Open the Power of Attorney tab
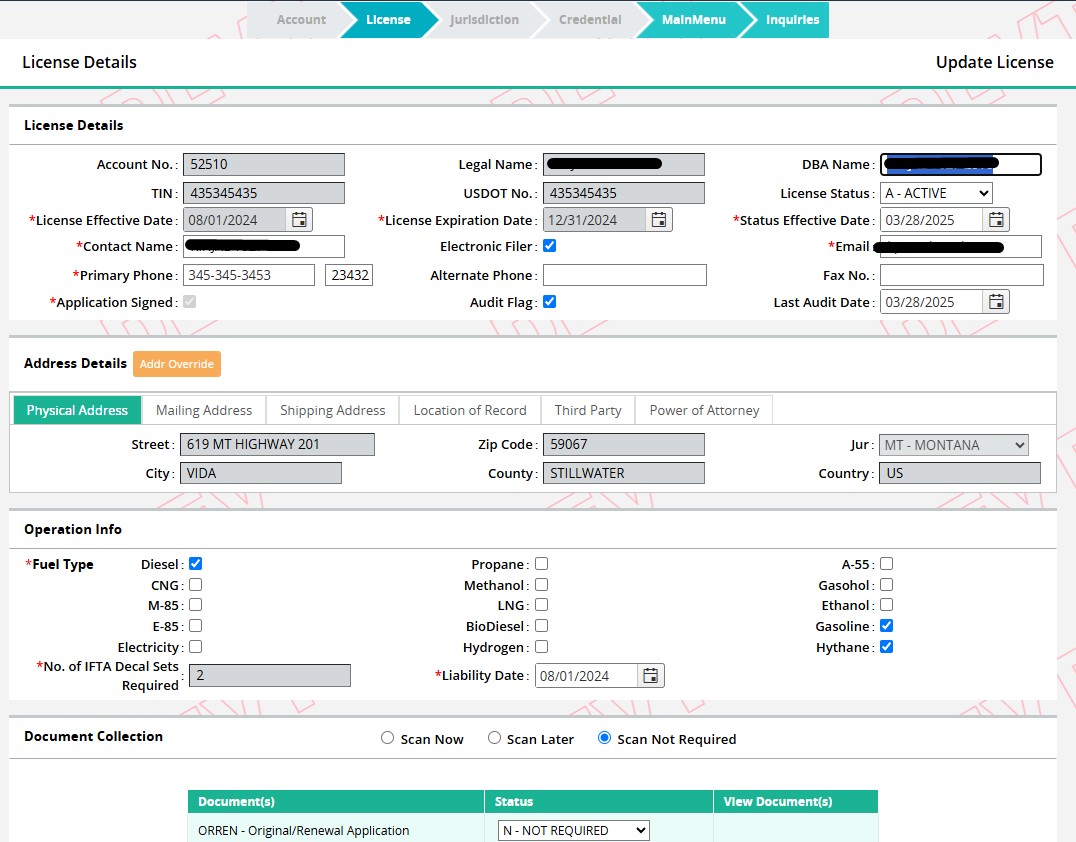This screenshot has height=842, width=1076. tap(704, 410)
